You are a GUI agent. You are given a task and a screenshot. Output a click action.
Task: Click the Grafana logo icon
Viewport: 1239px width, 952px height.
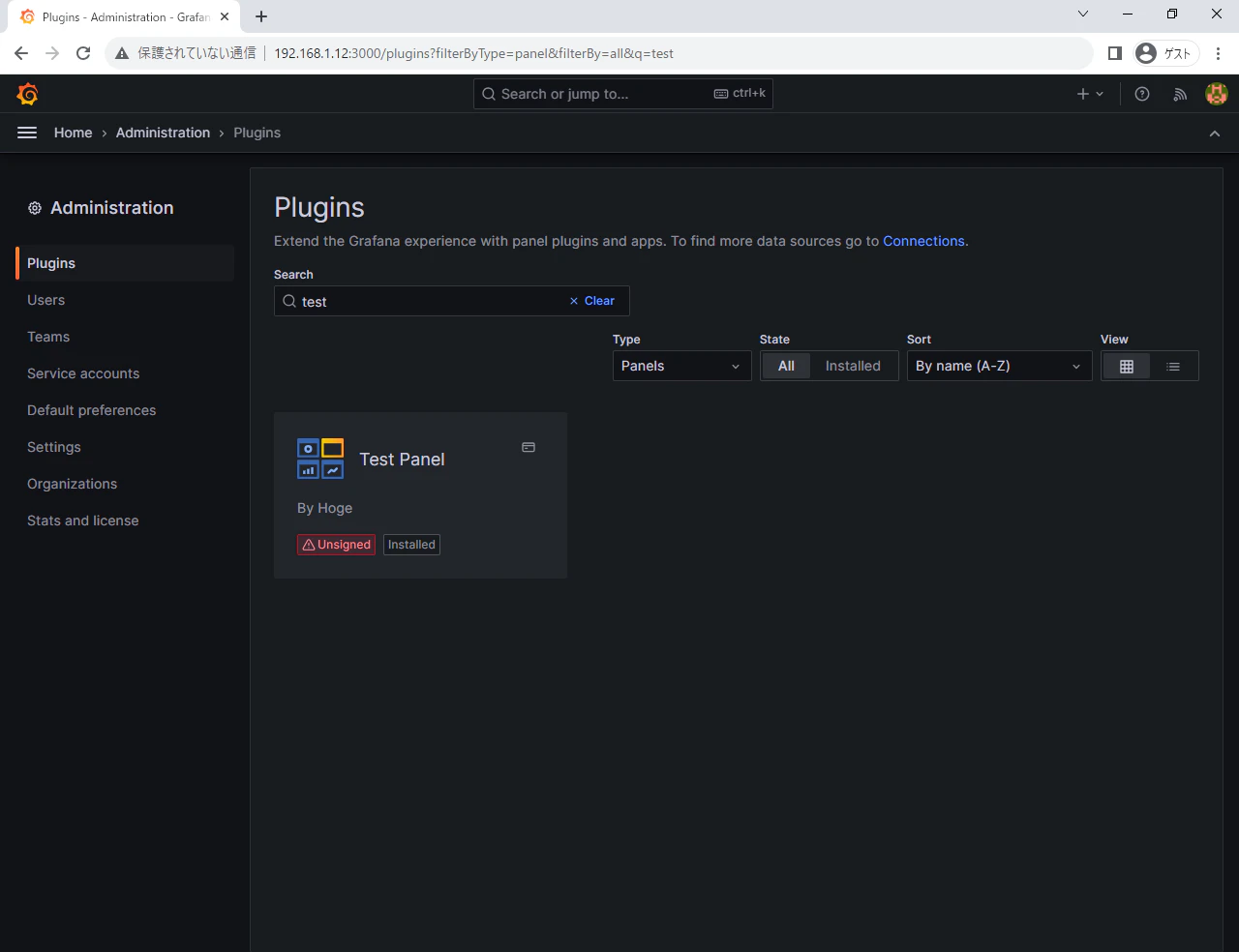27,94
